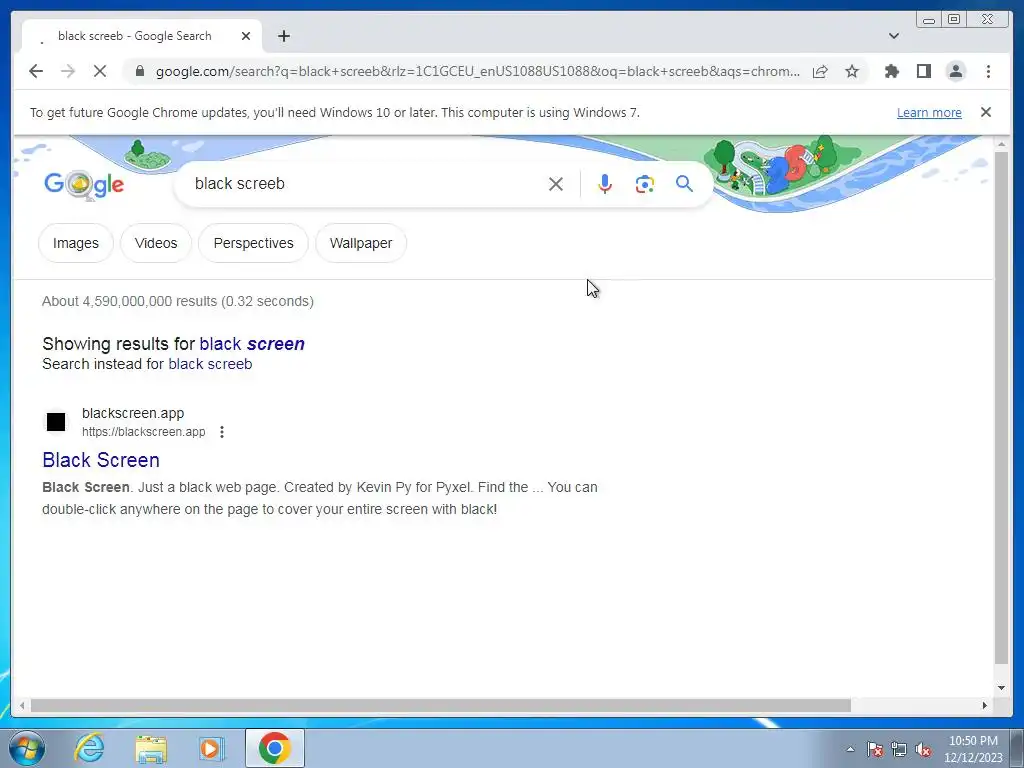
Task: Start a voice search with the microphone
Action: 605,184
